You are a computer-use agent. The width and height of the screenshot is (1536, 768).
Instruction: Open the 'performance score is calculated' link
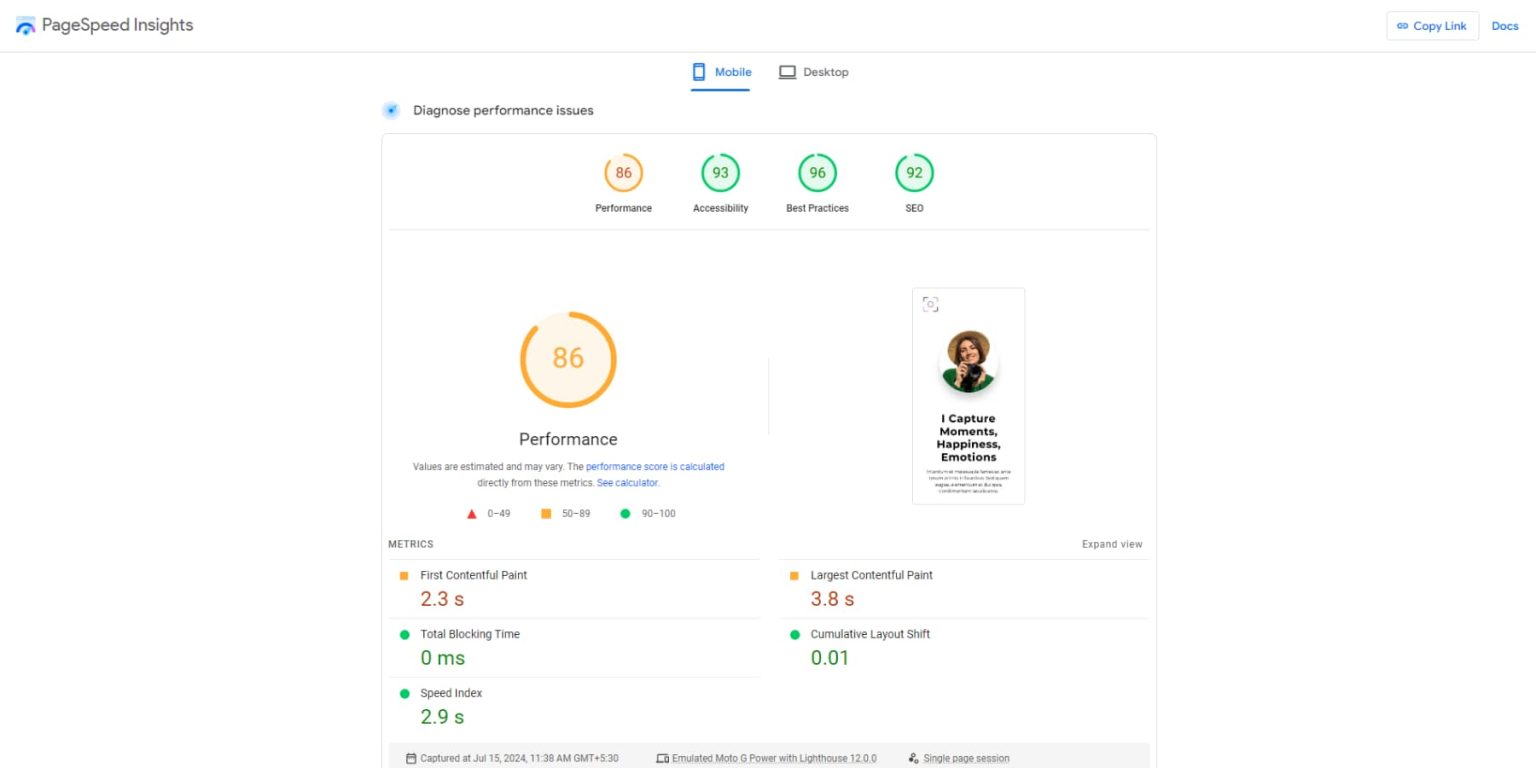click(655, 467)
